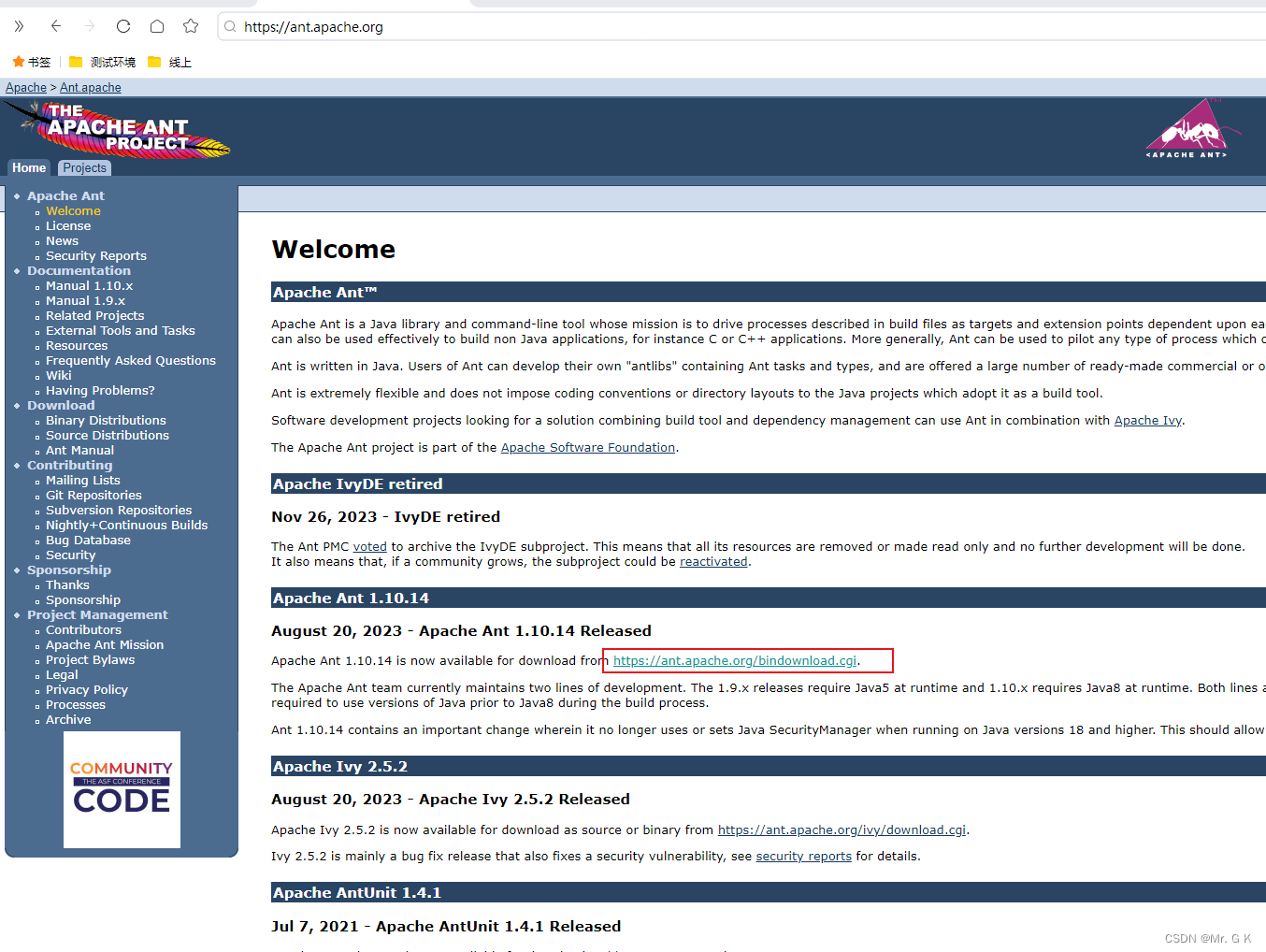This screenshot has height=952, width=1266.
Task: Open the Processes sidebar link
Action: click(76, 705)
